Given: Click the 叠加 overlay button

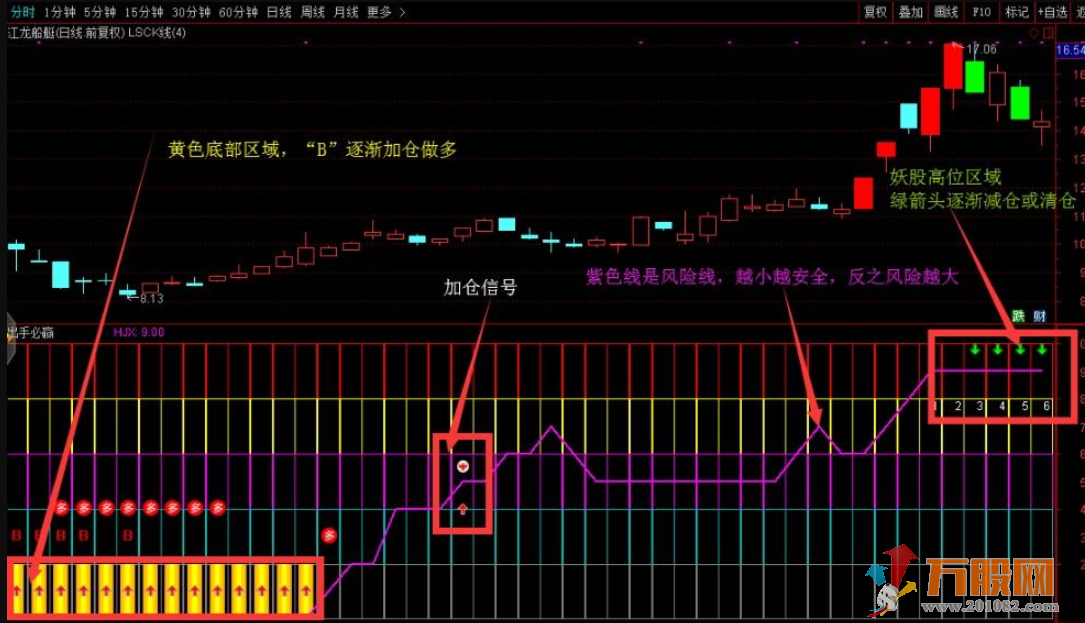Looking at the screenshot, I should point(911,12).
